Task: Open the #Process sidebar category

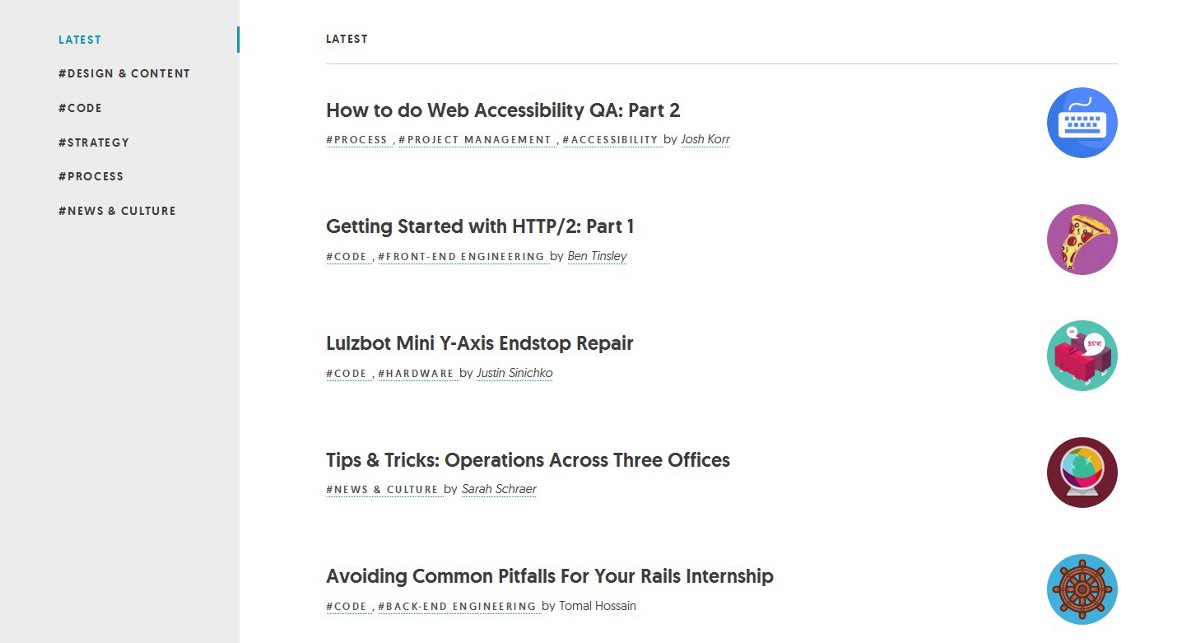Action: 91,177
